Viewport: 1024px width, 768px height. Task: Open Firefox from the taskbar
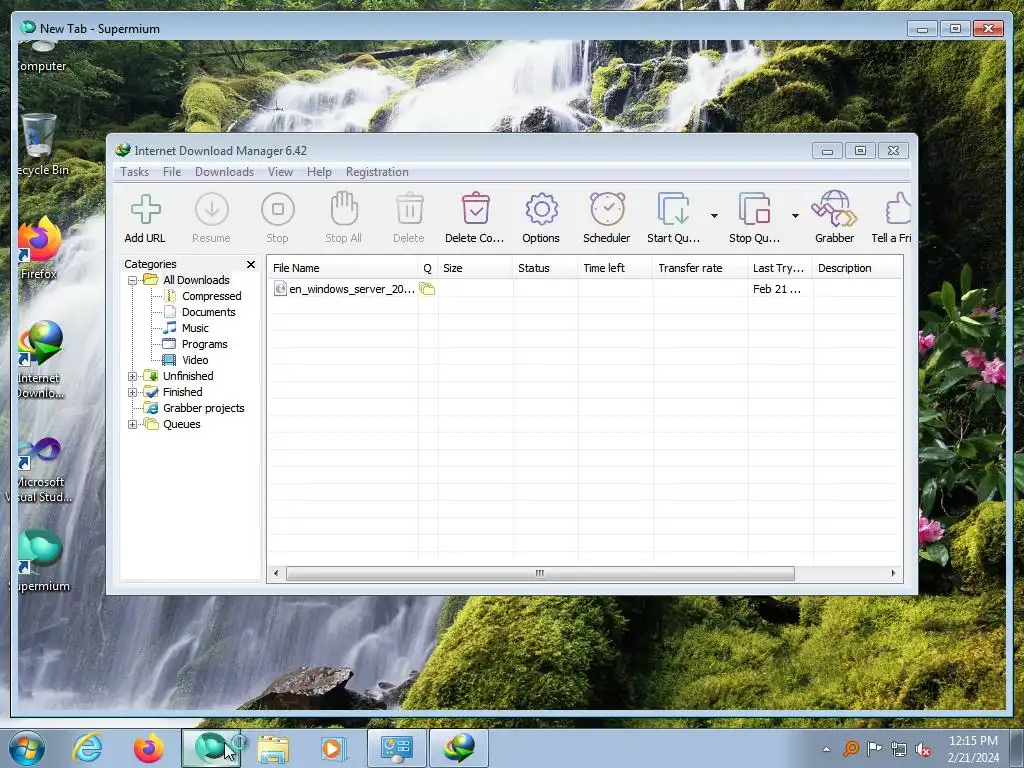coord(149,748)
